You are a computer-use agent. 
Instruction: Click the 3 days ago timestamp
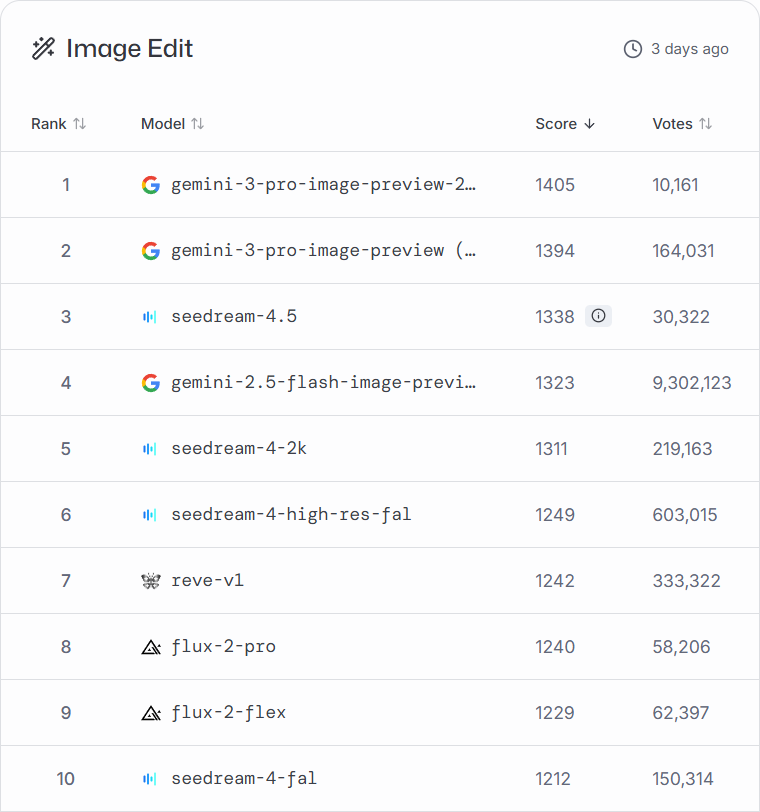[689, 49]
